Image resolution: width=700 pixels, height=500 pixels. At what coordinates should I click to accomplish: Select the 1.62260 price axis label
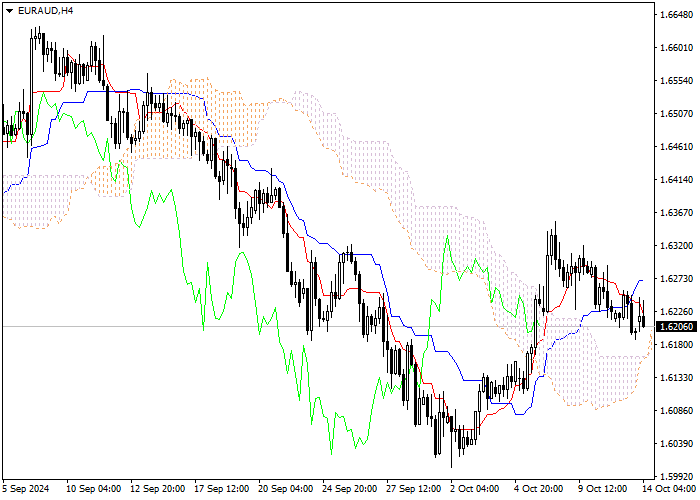point(676,312)
